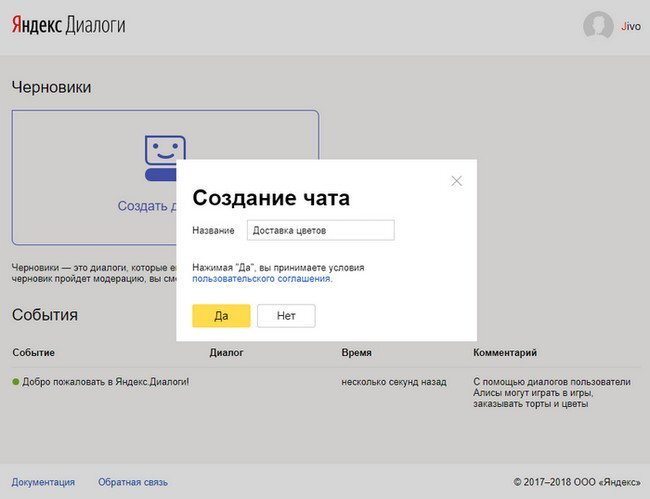
Task: Click the comment about Алисы могут играть
Action: pyautogui.click(x=552, y=392)
